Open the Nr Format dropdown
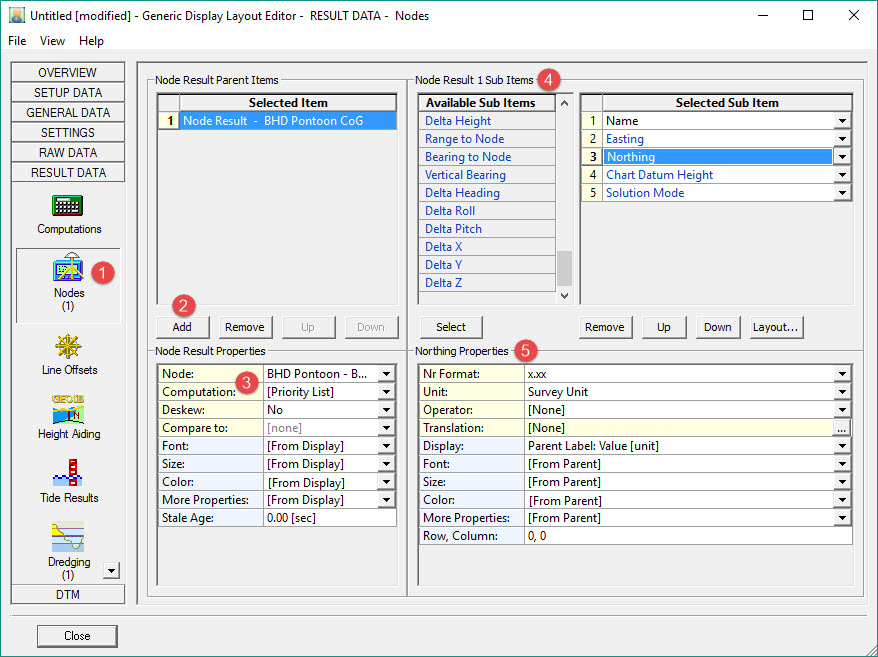The width and height of the screenshot is (878, 657). click(842, 374)
